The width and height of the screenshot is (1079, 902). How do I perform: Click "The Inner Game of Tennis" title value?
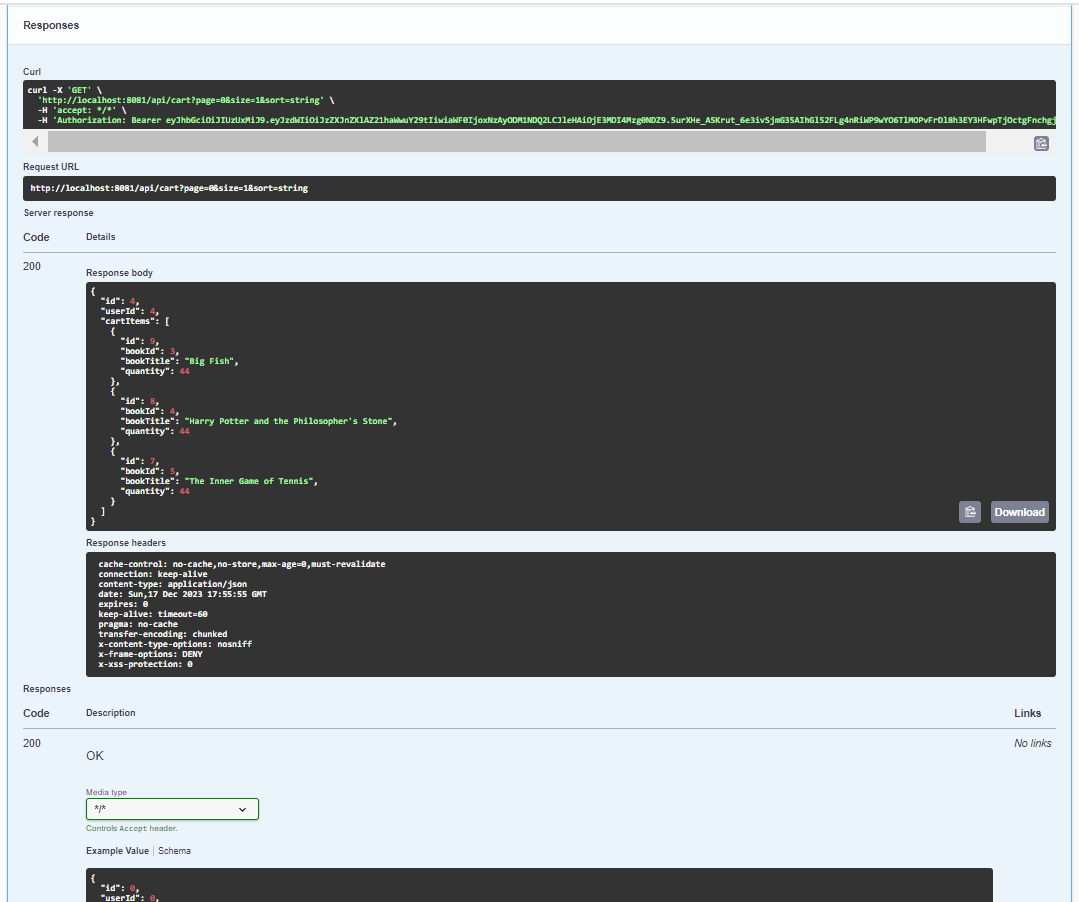coord(251,481)
